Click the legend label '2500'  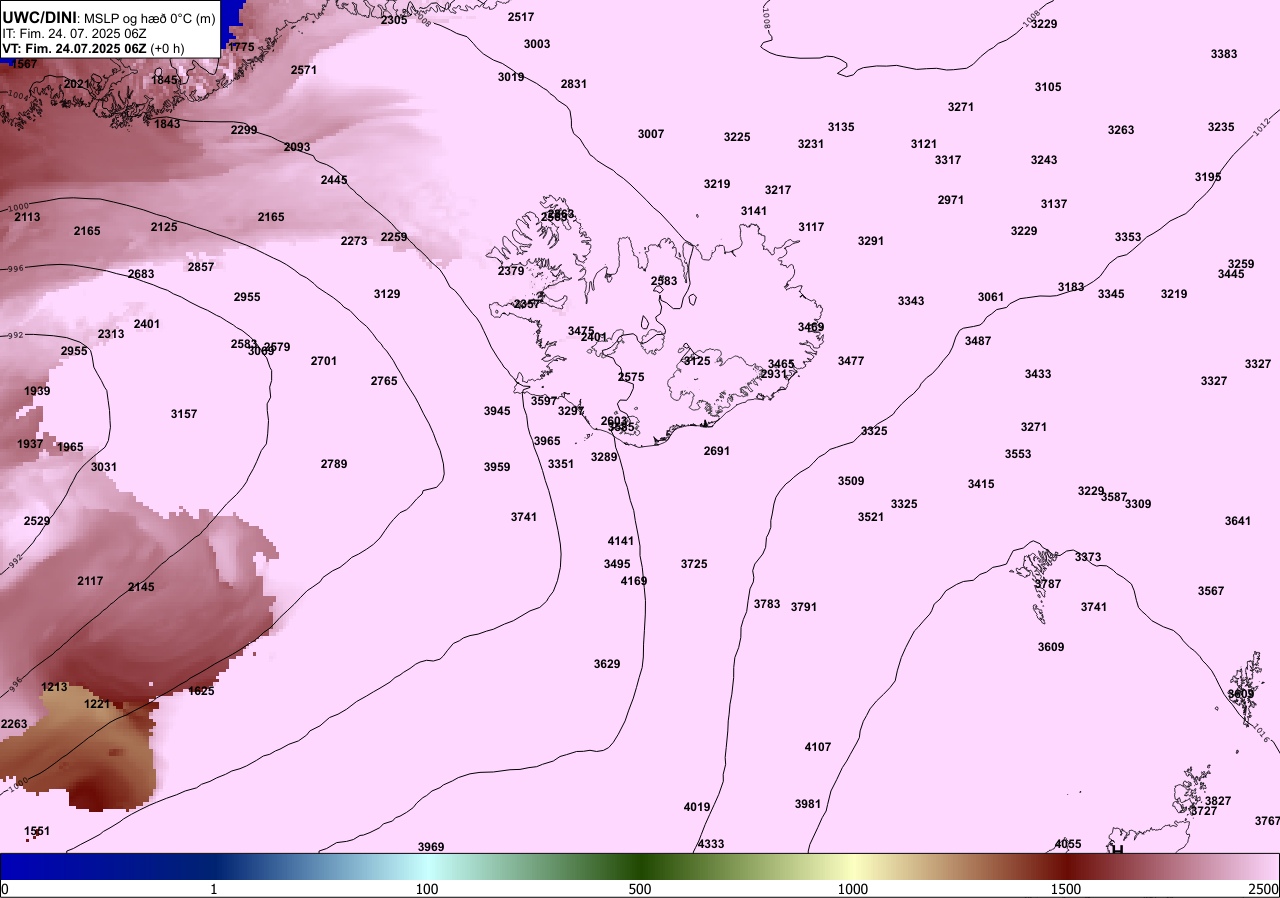[1264, 889]
